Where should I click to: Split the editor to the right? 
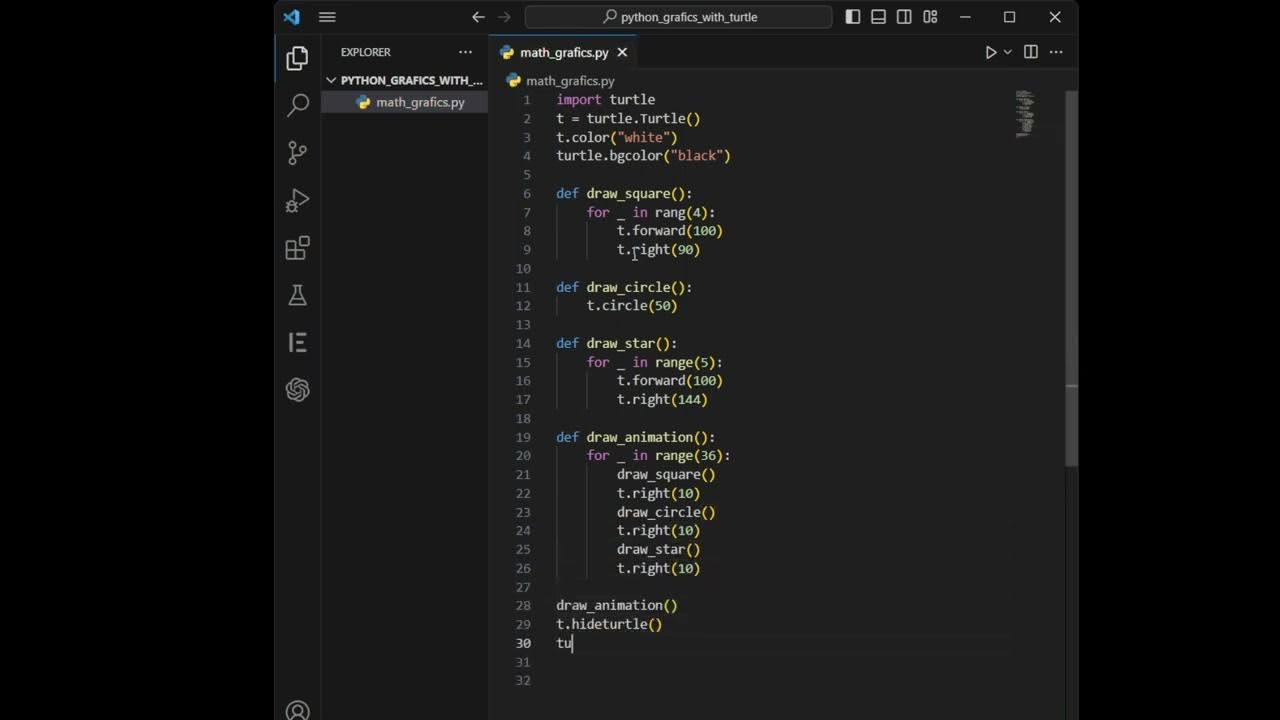[1031, 52]
